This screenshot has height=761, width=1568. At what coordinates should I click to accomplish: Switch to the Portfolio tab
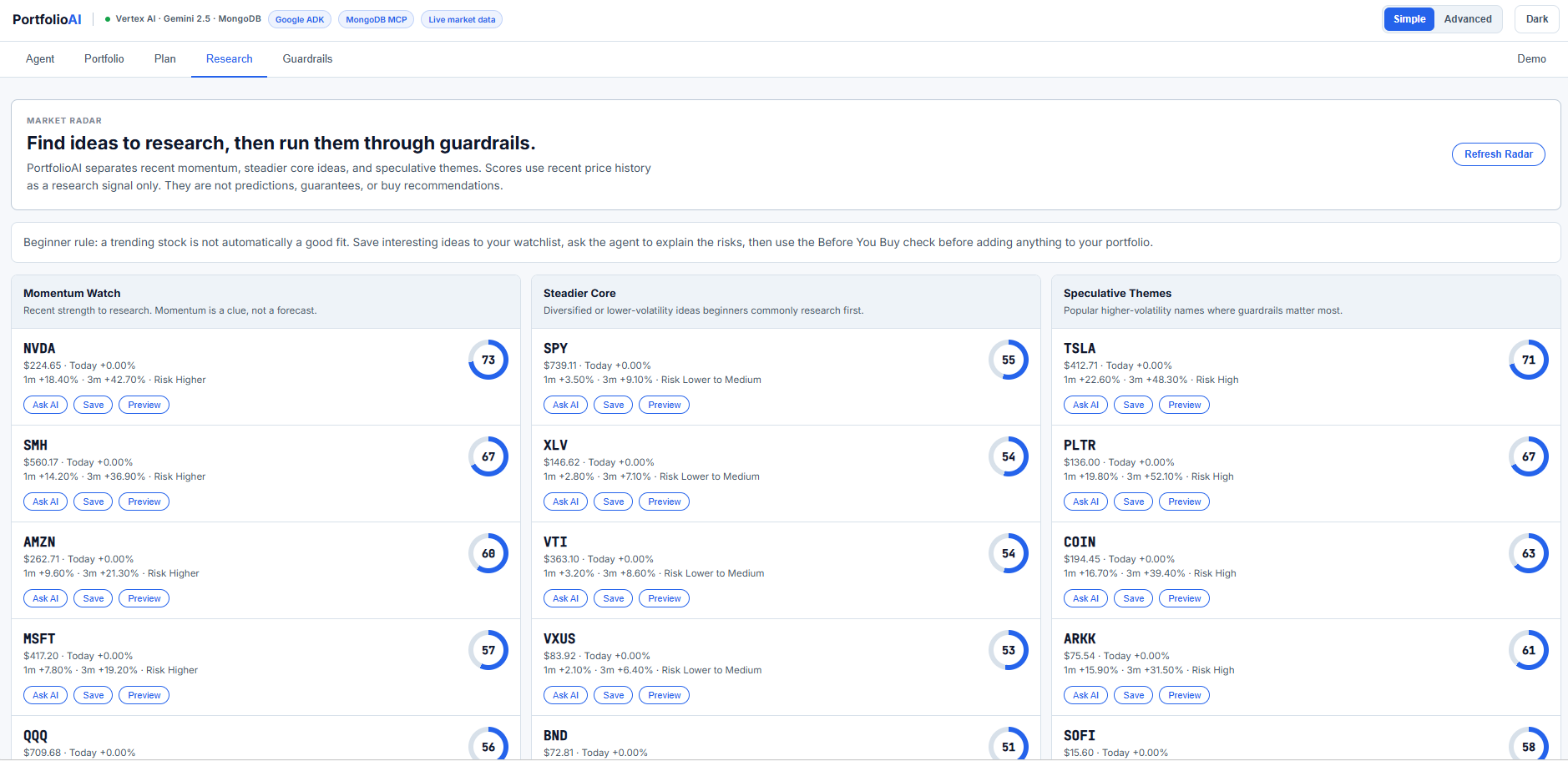pos(104,59)
